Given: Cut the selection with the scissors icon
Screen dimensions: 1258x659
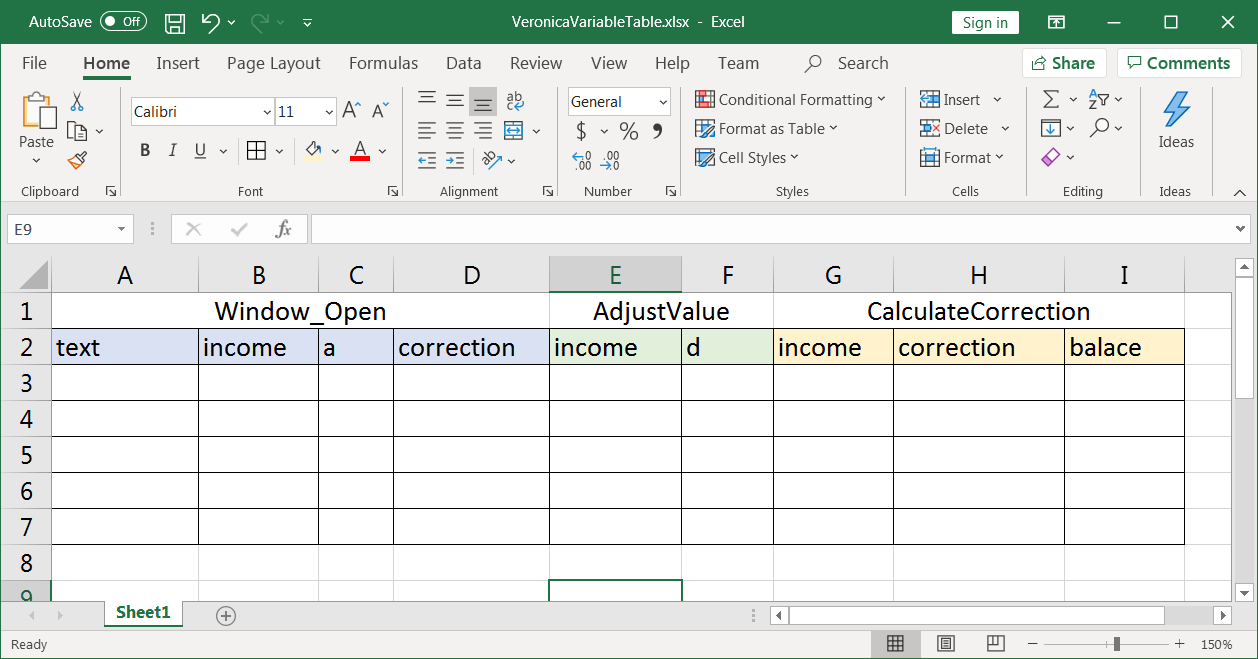Looking at the screenshot, I should tap(77, 102).
